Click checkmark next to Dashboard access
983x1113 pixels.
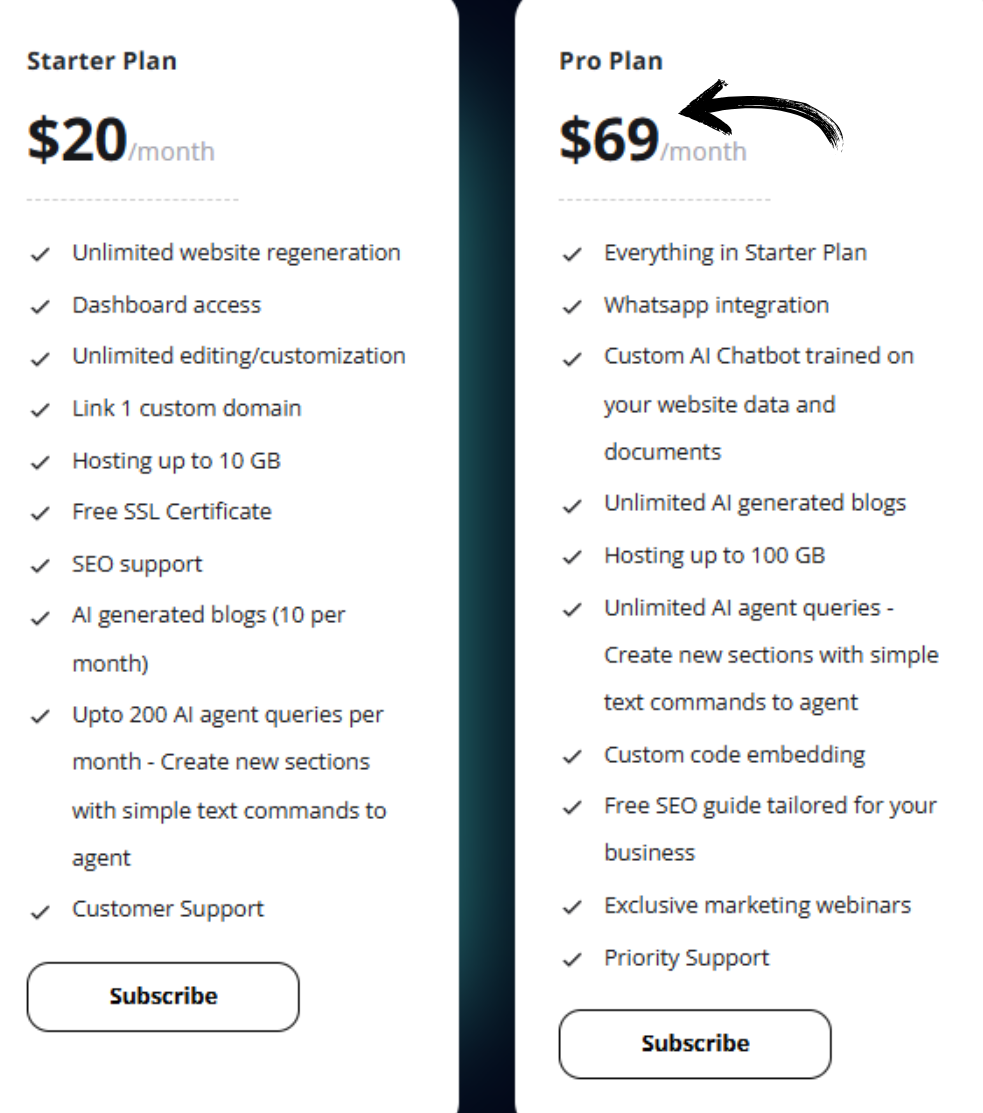click(40, 307)
